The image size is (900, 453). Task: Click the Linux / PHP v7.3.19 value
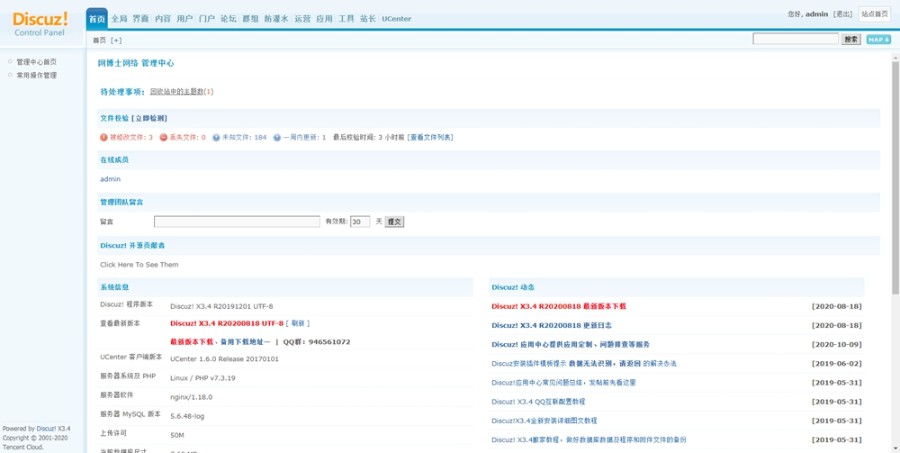pyautogui.click(x=203, y=378)
